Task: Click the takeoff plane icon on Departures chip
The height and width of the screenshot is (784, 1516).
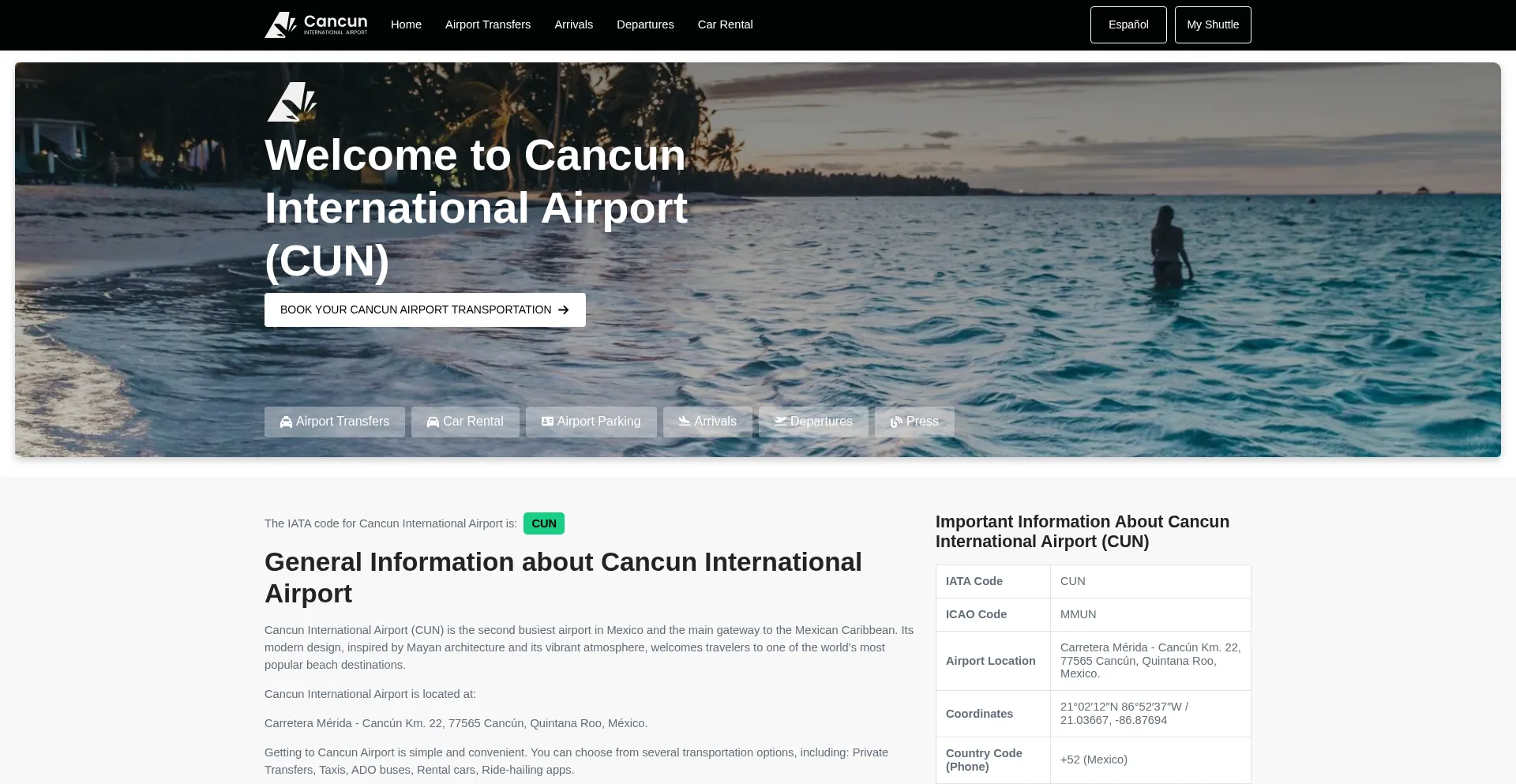Action: pos(780,422)
